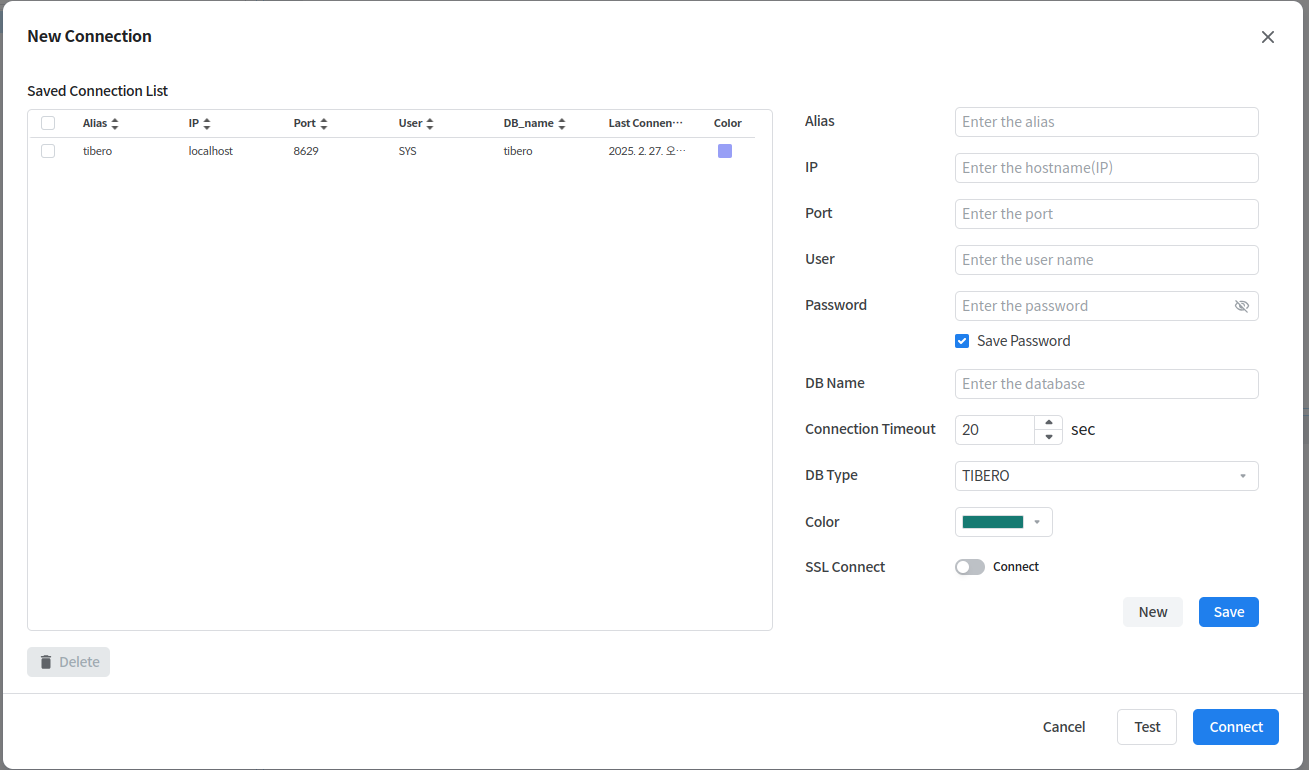Click the Save button
The width and height of the screenshot is (1309, 770).
point(1228,612)
